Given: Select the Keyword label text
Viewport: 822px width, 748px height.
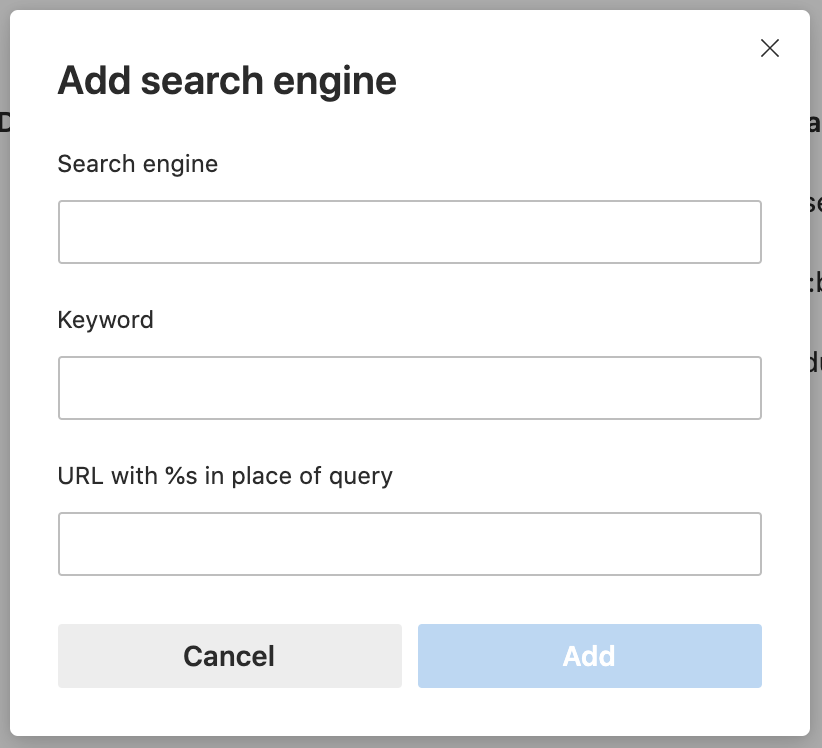Looking at the screenshot, I should point(105,319).
